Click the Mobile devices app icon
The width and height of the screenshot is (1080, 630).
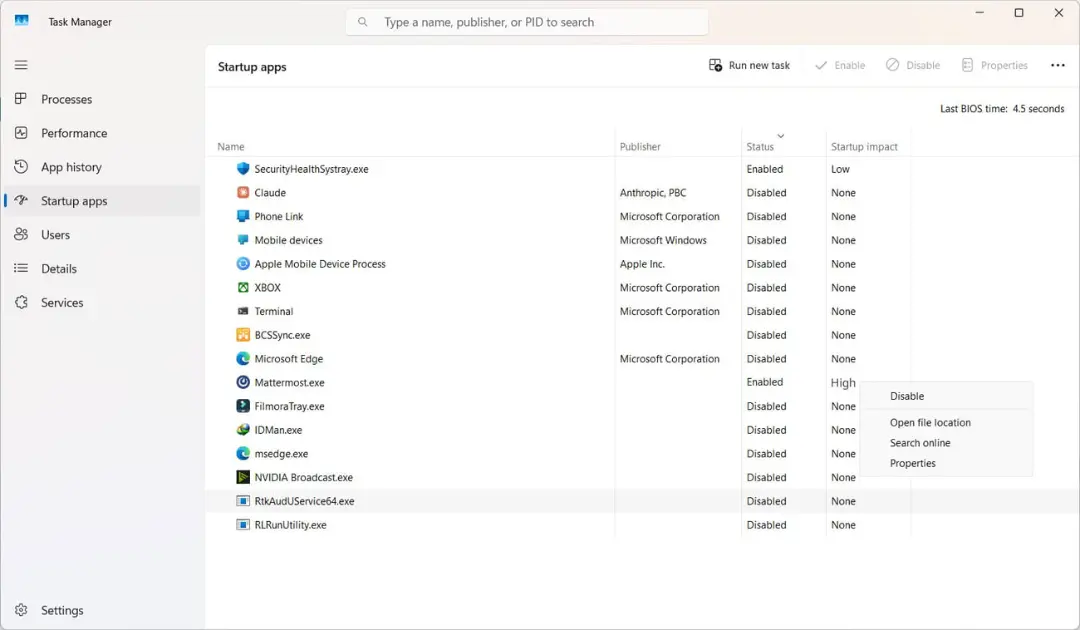242,240
